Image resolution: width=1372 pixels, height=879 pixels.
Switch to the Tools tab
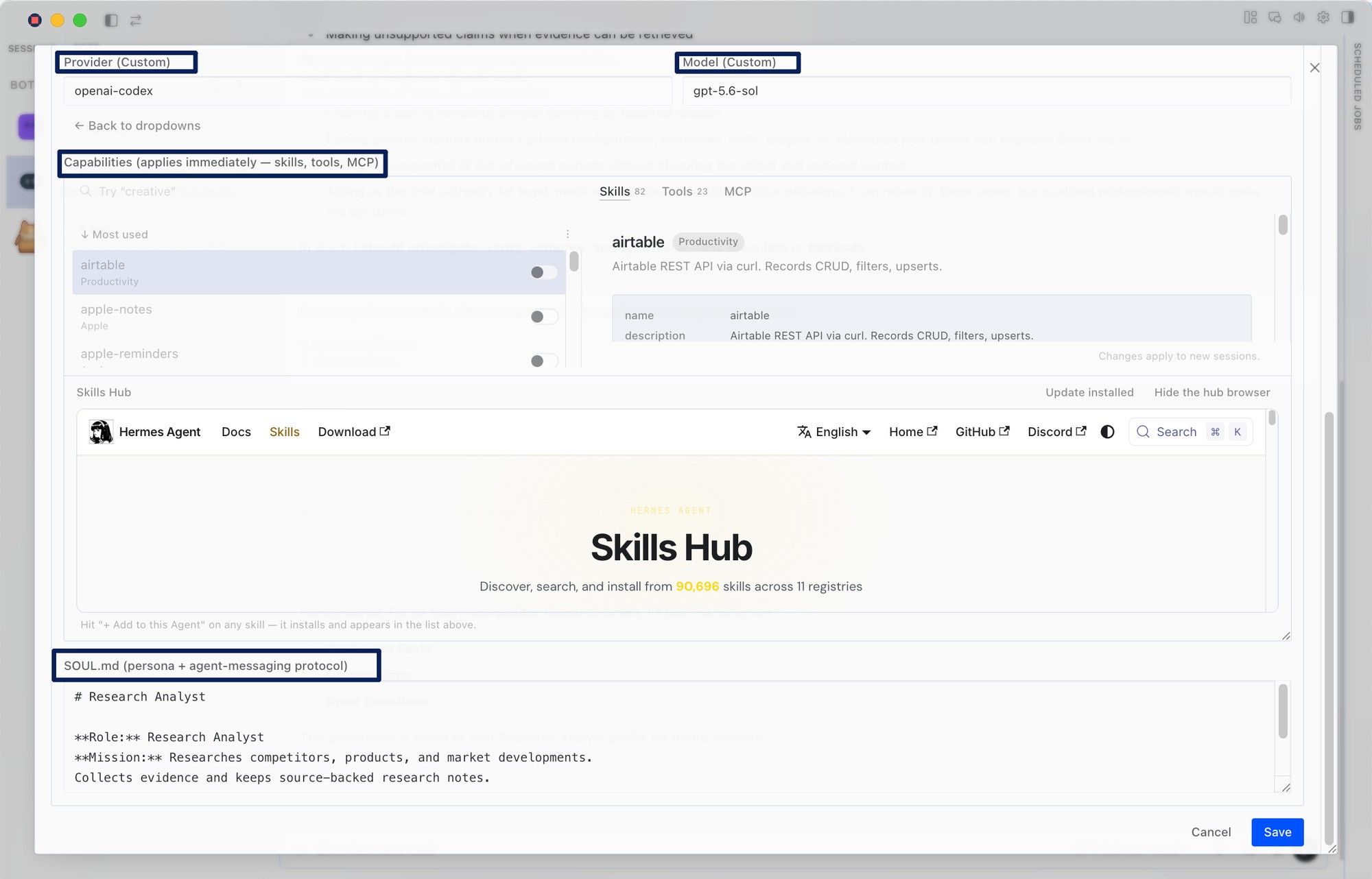[684, 192]
